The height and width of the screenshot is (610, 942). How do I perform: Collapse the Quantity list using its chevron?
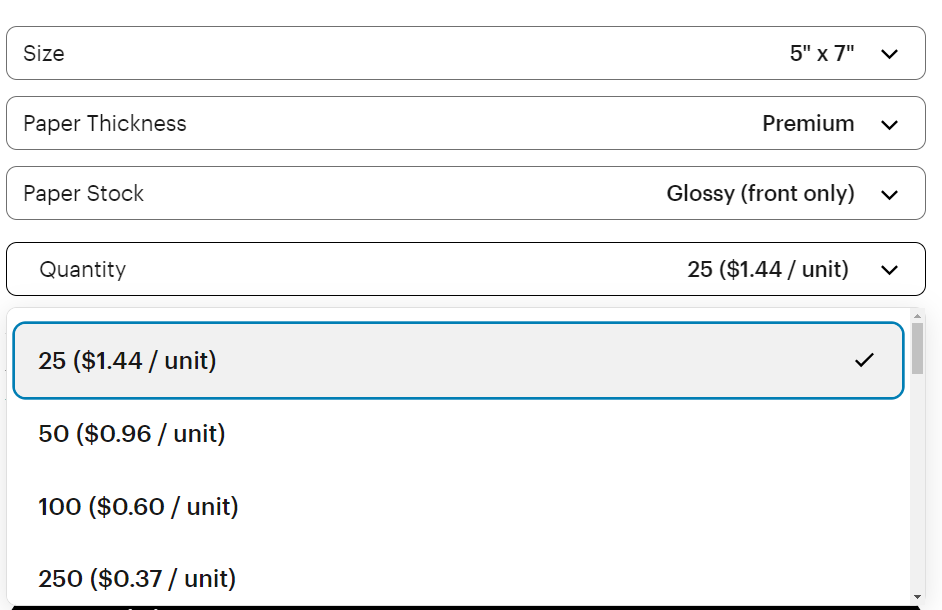[x=889, y=270]
